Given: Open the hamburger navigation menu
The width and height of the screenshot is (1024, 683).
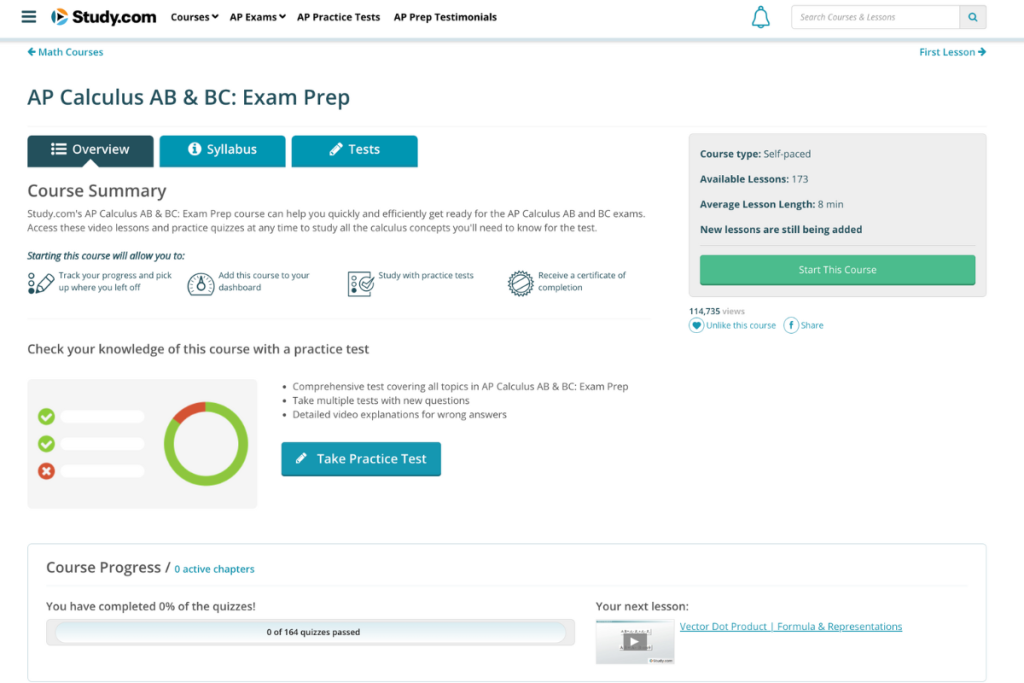Looking at the screenshot, I should click(x=28, y=17).
